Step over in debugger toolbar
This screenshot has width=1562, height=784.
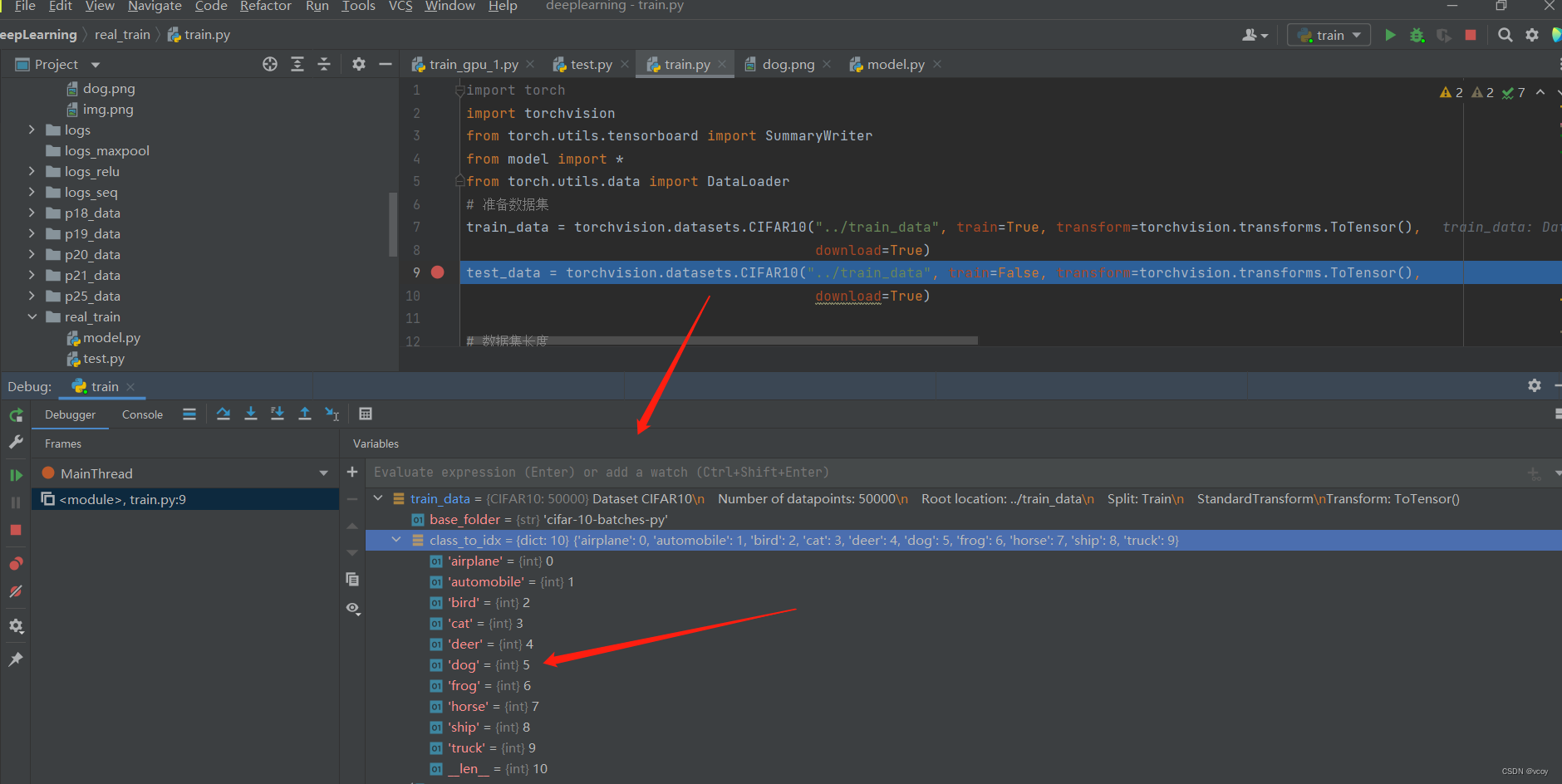pyautogui.click(x=223, y=414)
